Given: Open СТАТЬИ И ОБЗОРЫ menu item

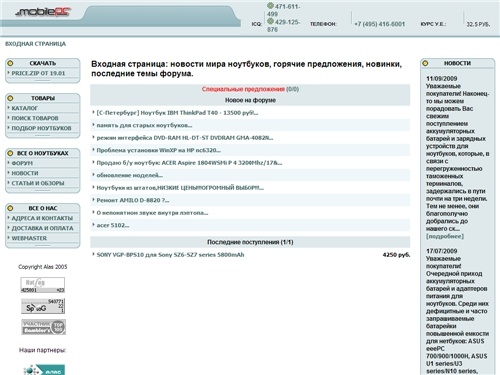Looking at the screenshot, I should [x=38, y=183].
